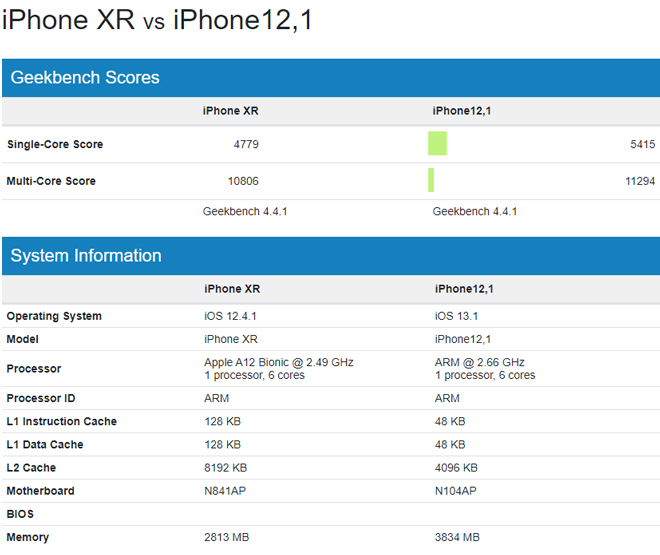Screen dimensions: 660x555
Task: Click the Operating System row label
Action: [x=54, y=316]
